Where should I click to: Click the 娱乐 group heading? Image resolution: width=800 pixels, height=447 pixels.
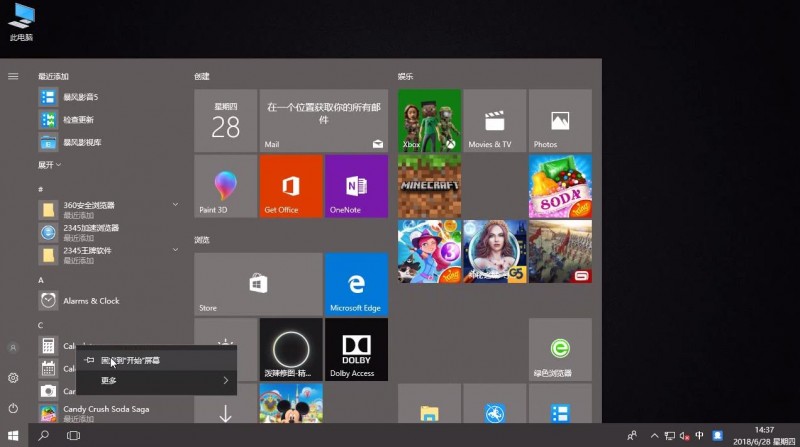[406, 76]
